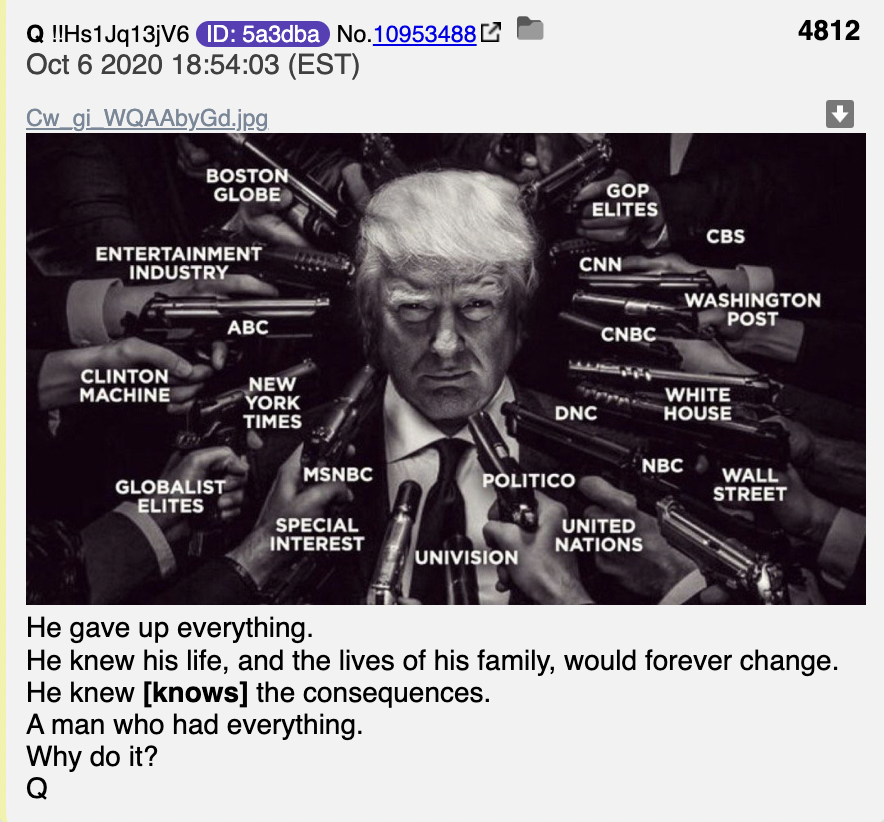884x822 pixels.
Task: Click the UNIVISION label in image
Action: (x=466, y=558)
